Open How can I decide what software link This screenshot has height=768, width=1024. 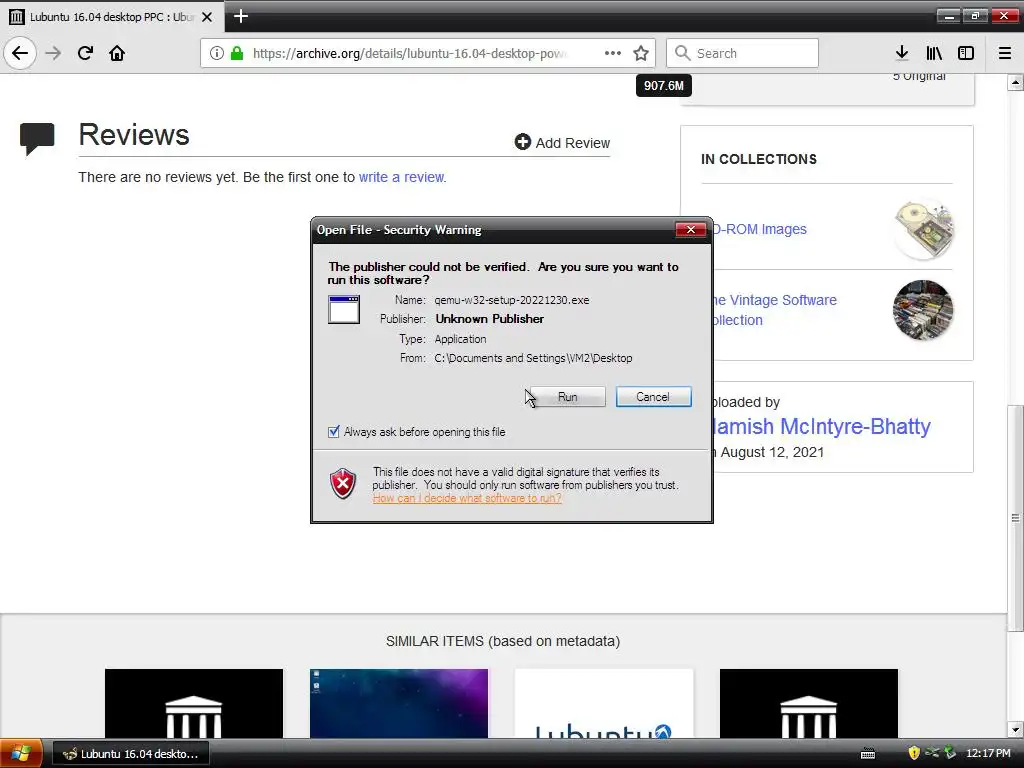pos(467,498)
